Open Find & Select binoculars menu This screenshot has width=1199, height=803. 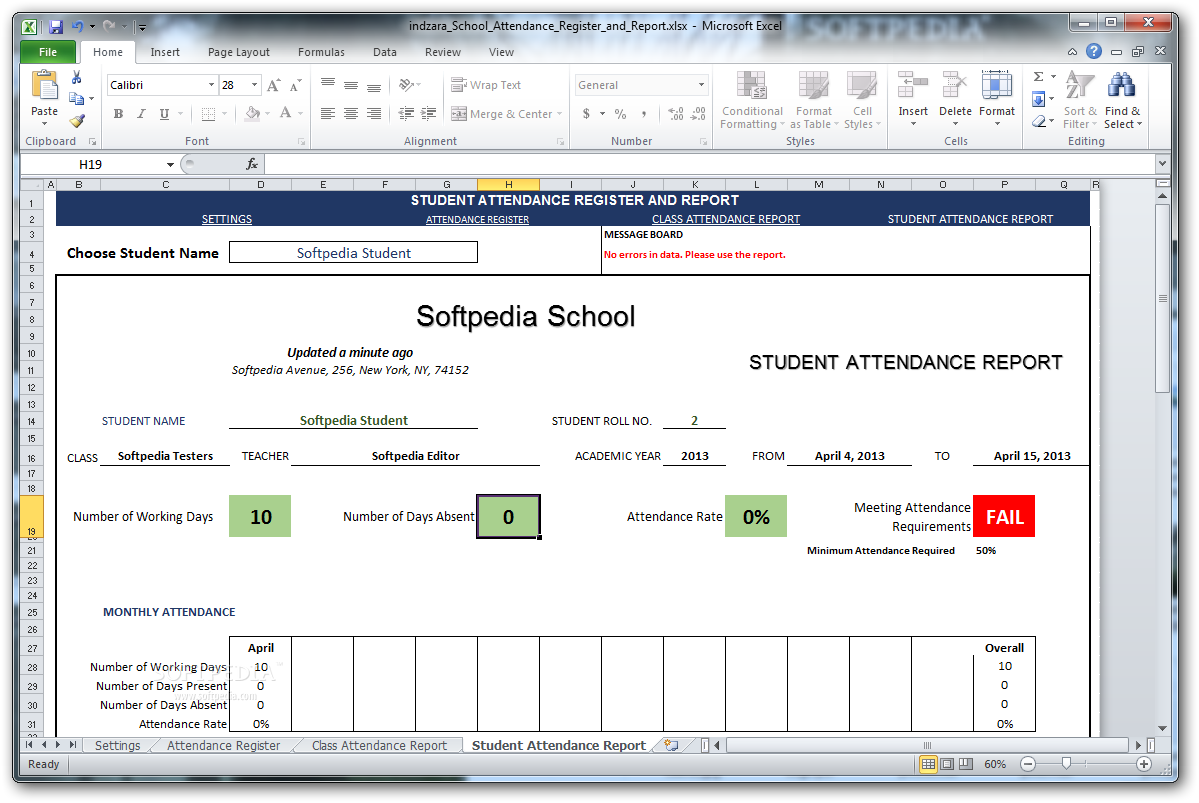click(1123, 100)
